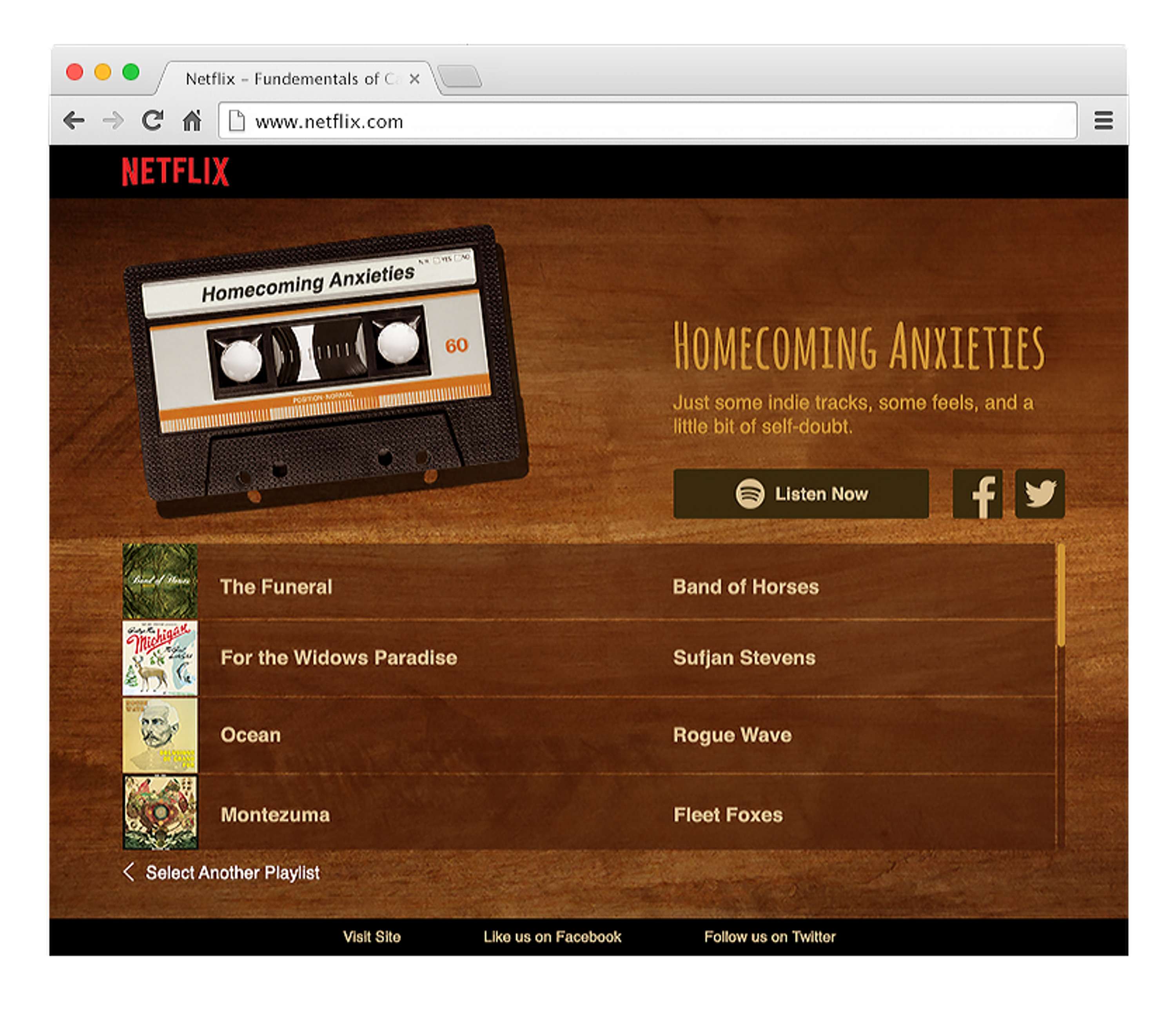Select the track For the Widows Paradise
The height and width of the screenshot is (1016, 1176).
[x=339, y=657]
